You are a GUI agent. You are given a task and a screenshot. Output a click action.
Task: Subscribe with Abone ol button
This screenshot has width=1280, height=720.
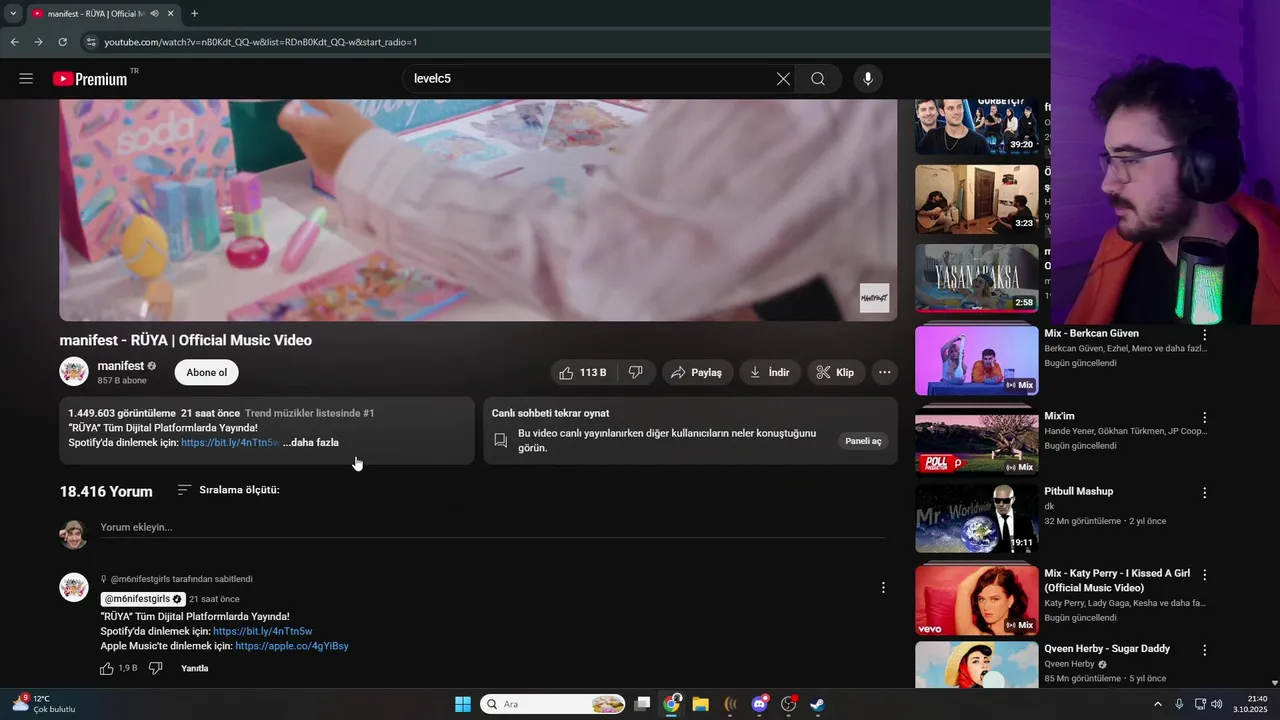[x=206, y=373]
